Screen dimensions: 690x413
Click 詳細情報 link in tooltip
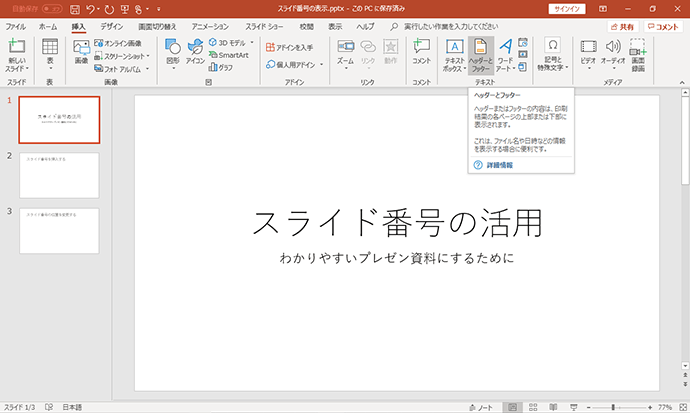tap(499, 165)
